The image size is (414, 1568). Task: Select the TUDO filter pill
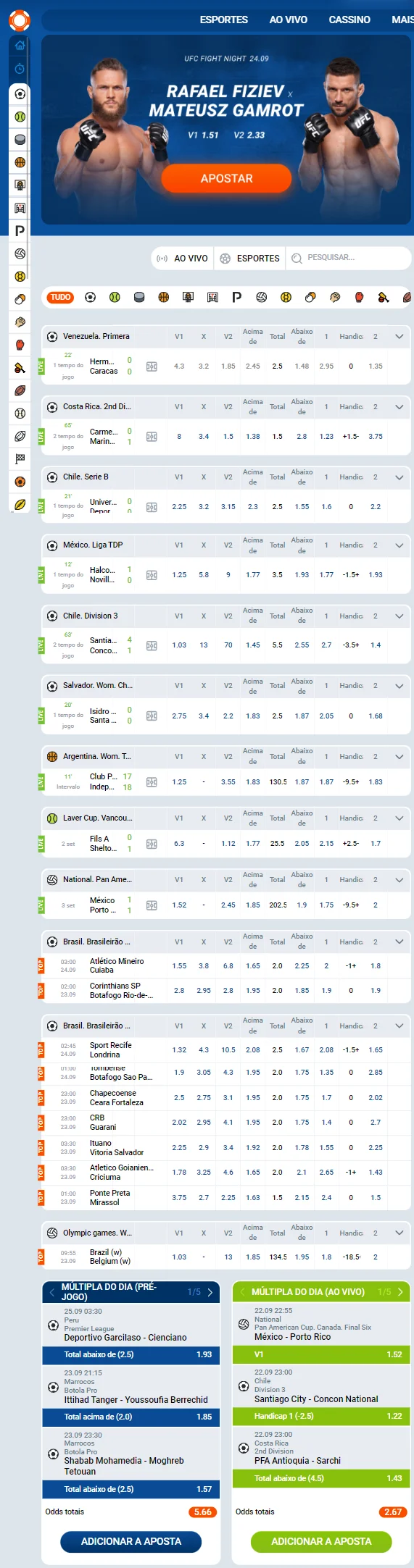pyautogui.click(x=60, y=297)
